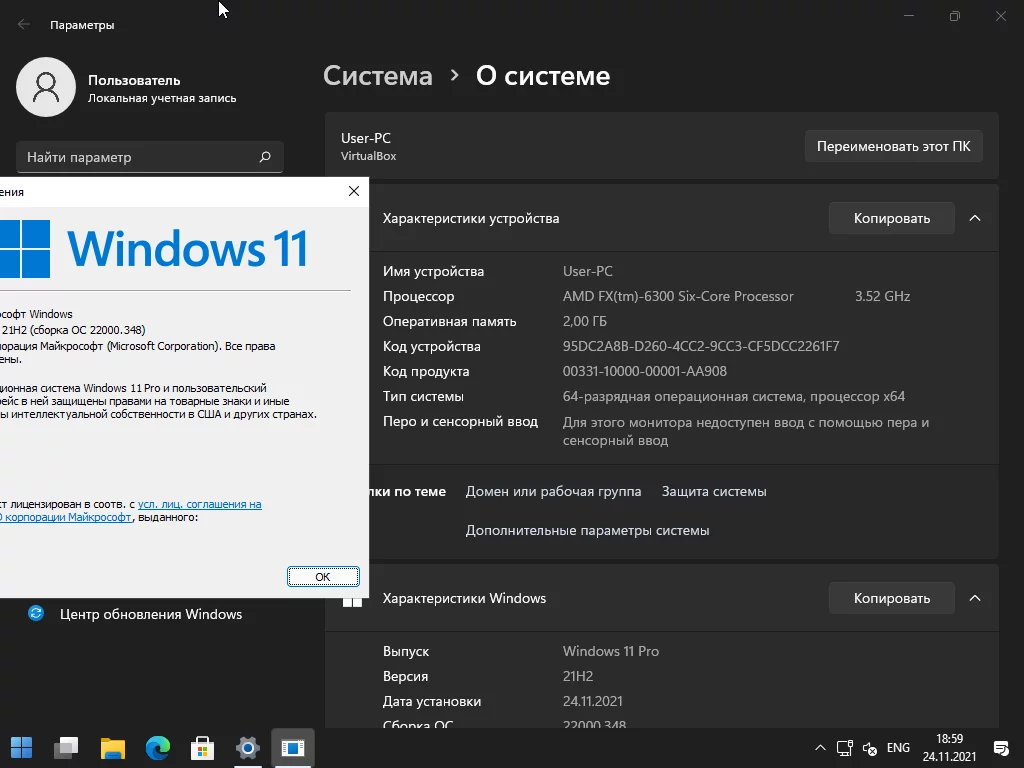Click the Settings gear icon on the taskbar
This screenshot has width=1024, height=768.
[x=248, y=747]
